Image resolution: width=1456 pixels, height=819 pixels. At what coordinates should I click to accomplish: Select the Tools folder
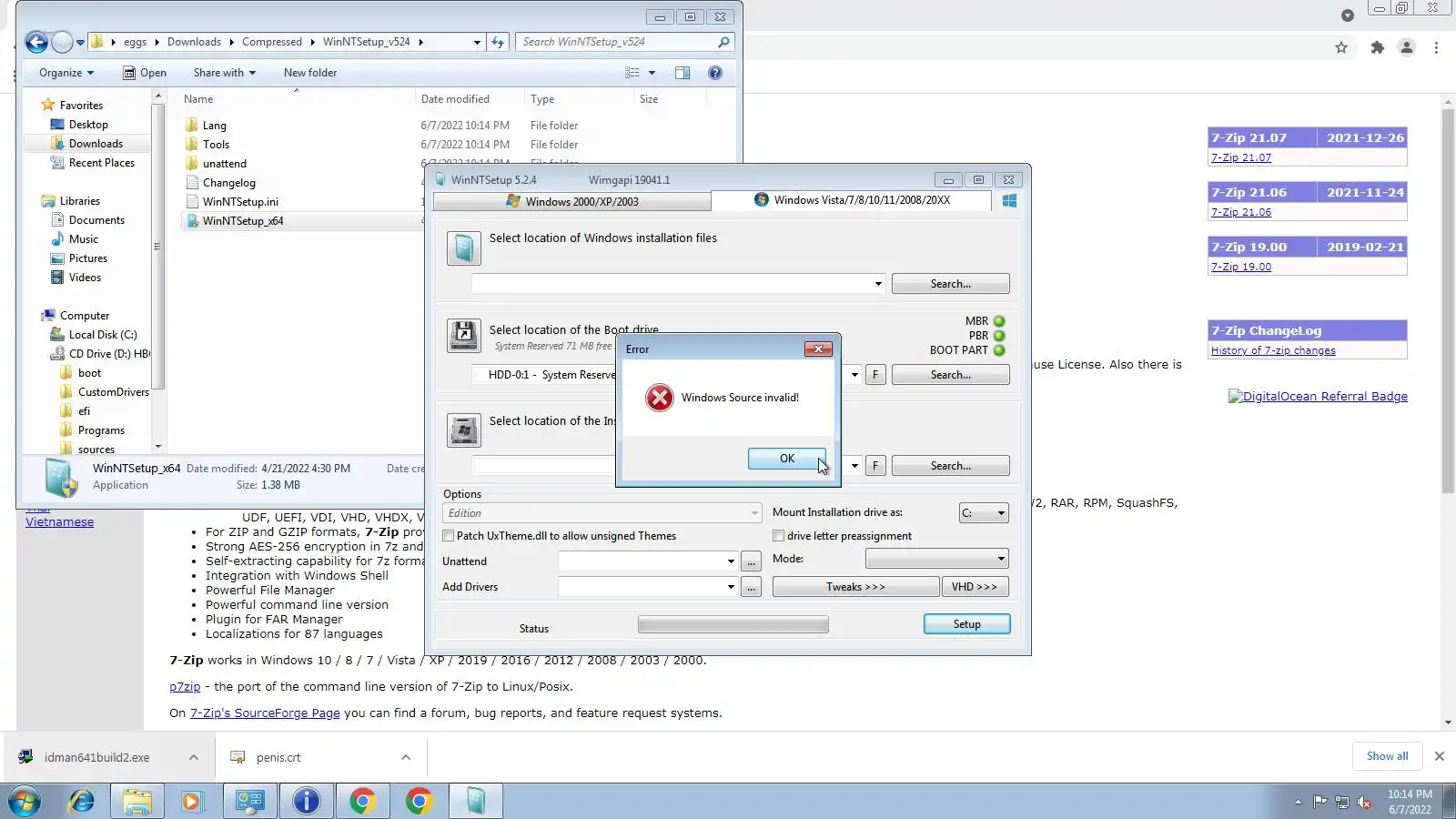216,145
